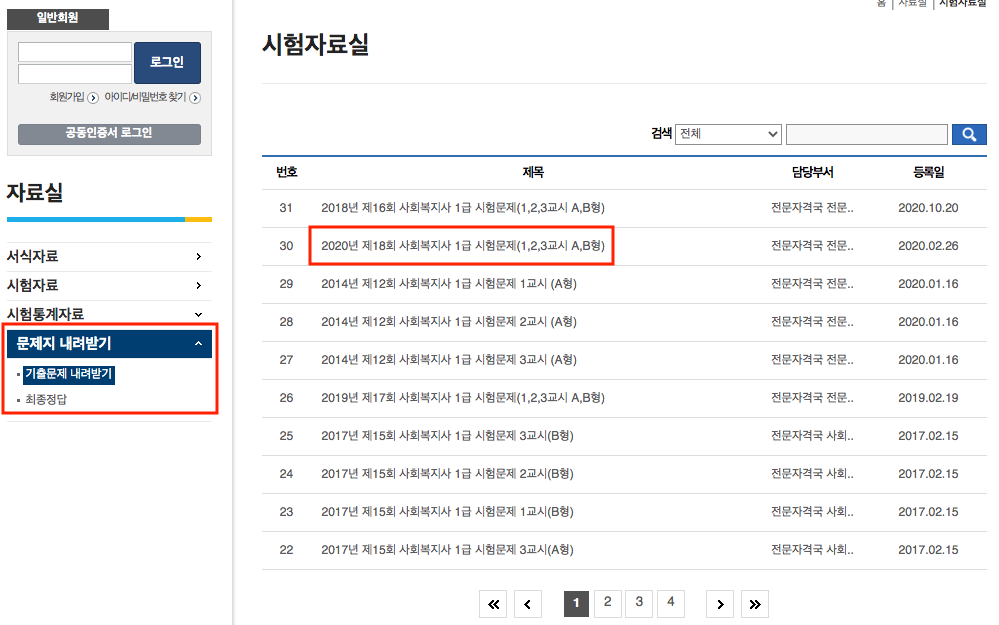Click the blue search magnifier icon
The height and width of the screenshot is (625, 999).
[968, 134]
